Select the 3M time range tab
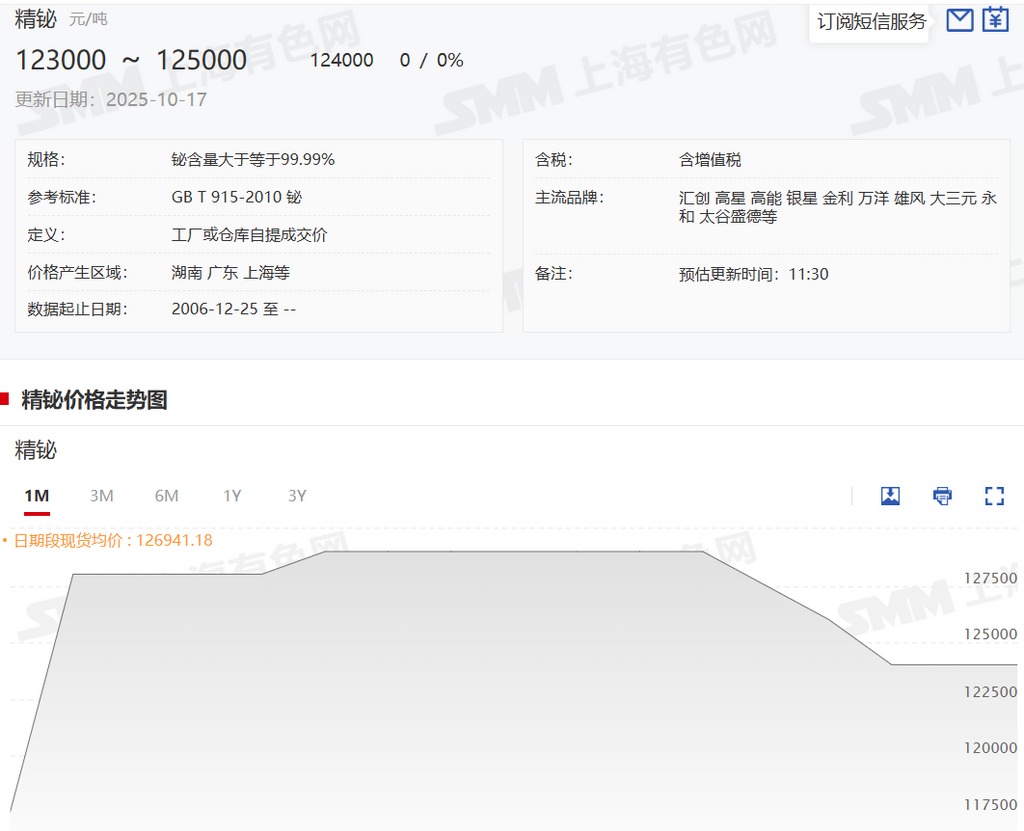The height and width of the screenshot is (831, 1024). pos(101,496)
